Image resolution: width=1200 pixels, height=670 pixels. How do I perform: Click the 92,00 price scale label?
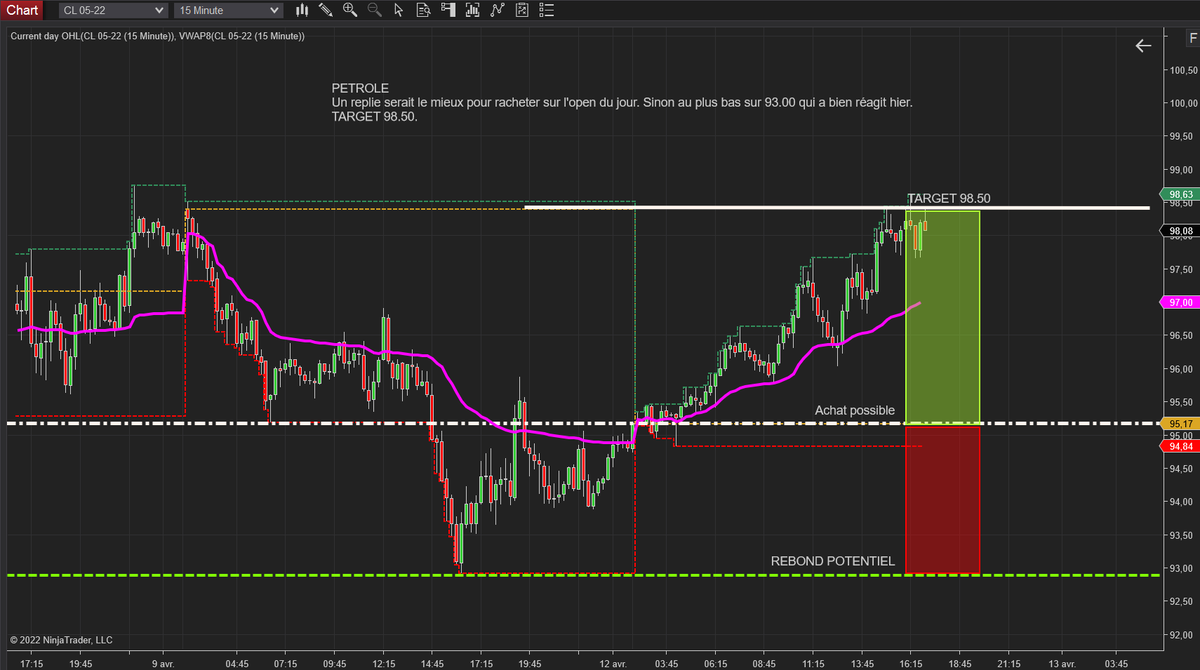pyautogui.click(x=1183, y=635)
